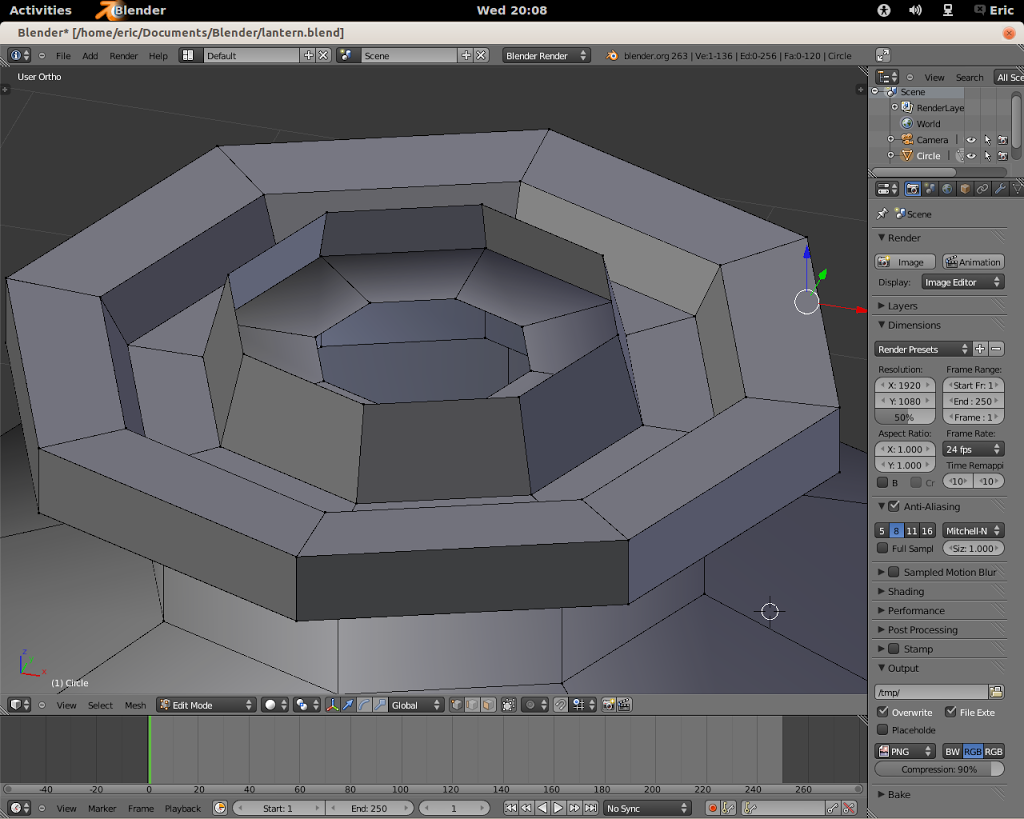Click the Render properties camera icon
The width and height of the screenshot is (1024, 819).
point(913,189)
